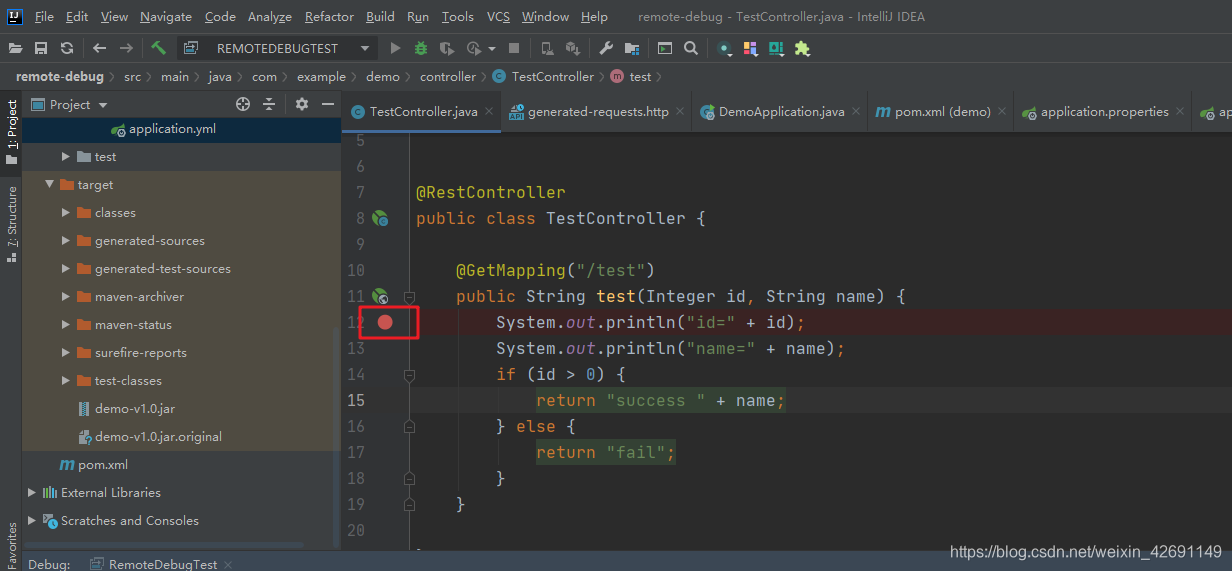Image resolution: width=1232 pixels, height=571 pixels.
Task: Expand Scratches and Consoles node
Action: point(32,520)
